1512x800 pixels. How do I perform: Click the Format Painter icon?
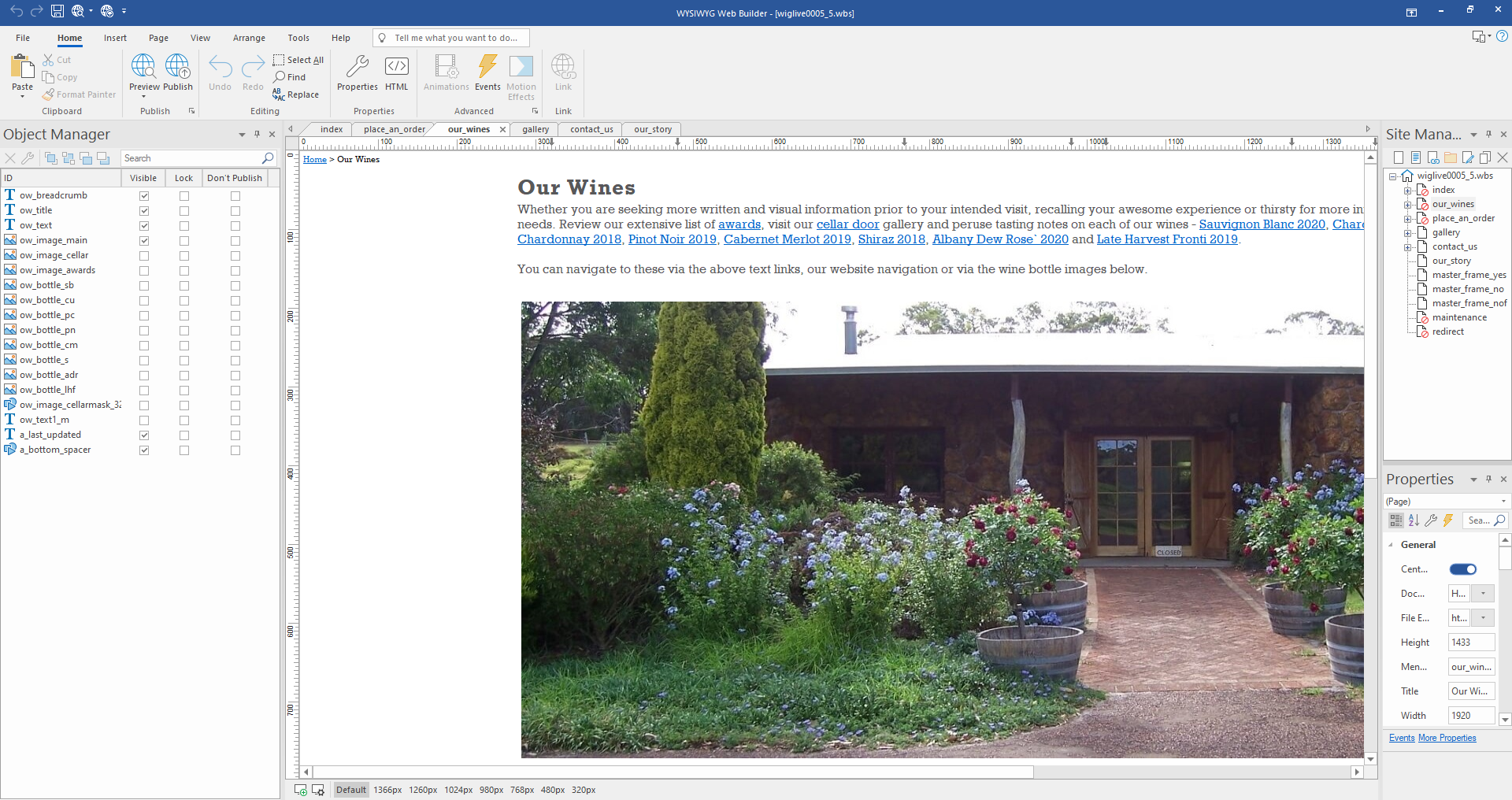(49, 94)
